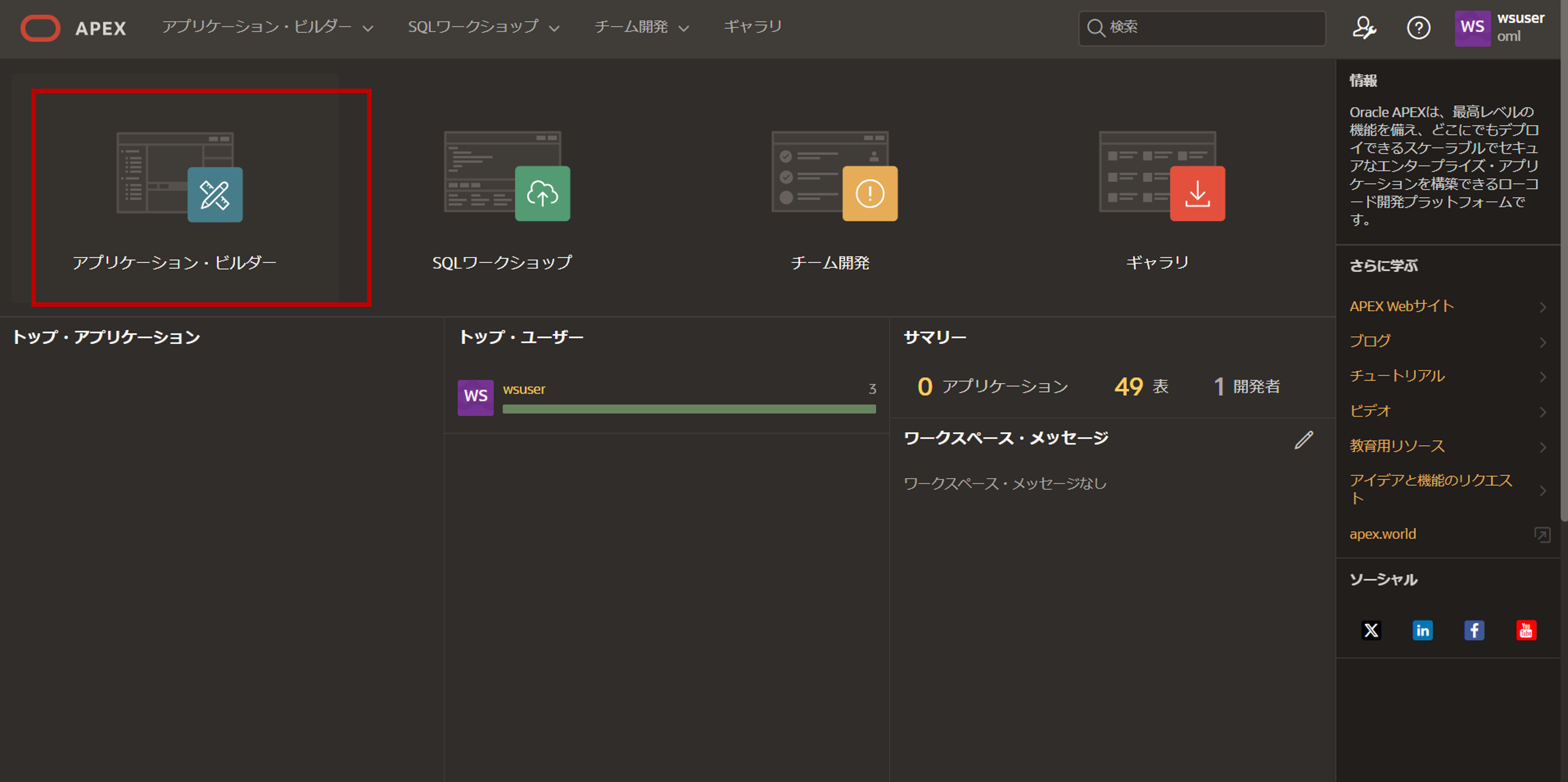The image size is (1568, 782).
Task: Open the Application Builder tile icon
Action: (x=214, y=194)
